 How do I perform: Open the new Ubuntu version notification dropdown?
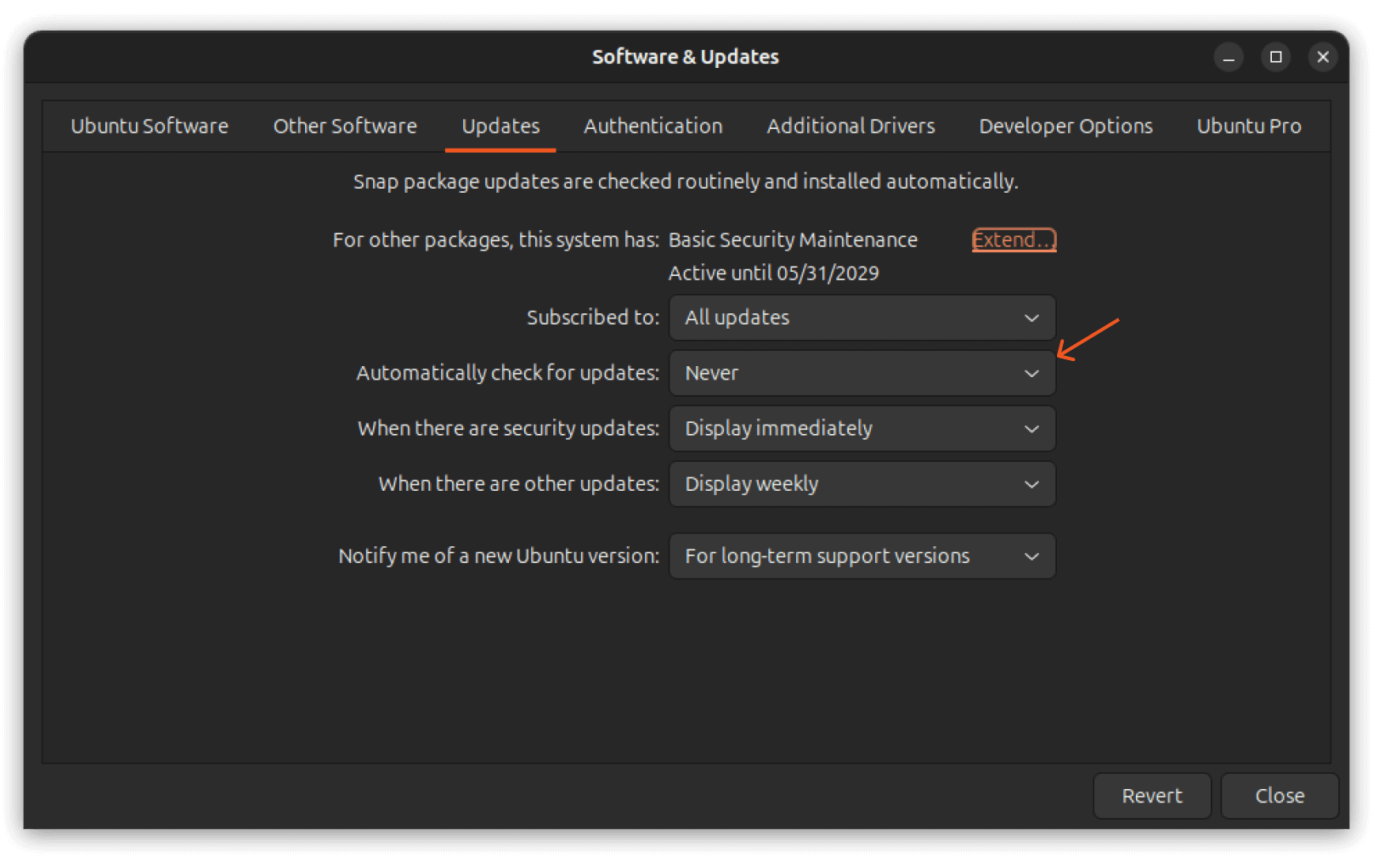click(862, 556)
